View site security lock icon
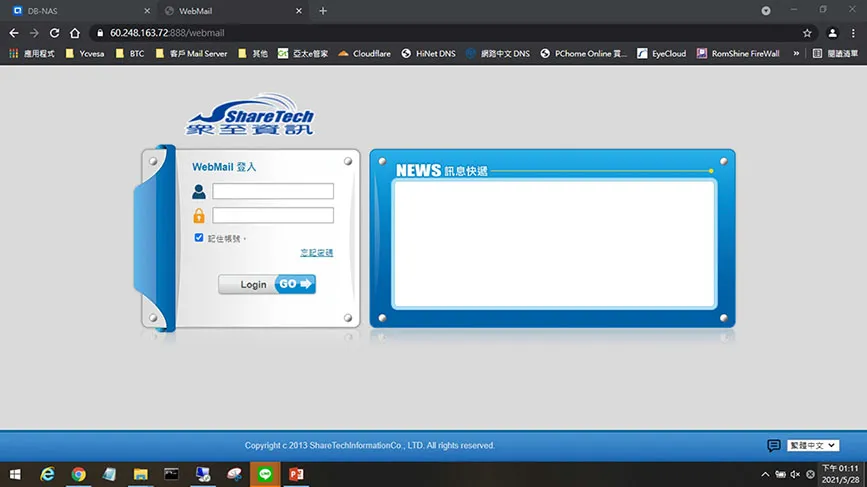Viewport: 867px width, 487px height. tap(100, 33)
